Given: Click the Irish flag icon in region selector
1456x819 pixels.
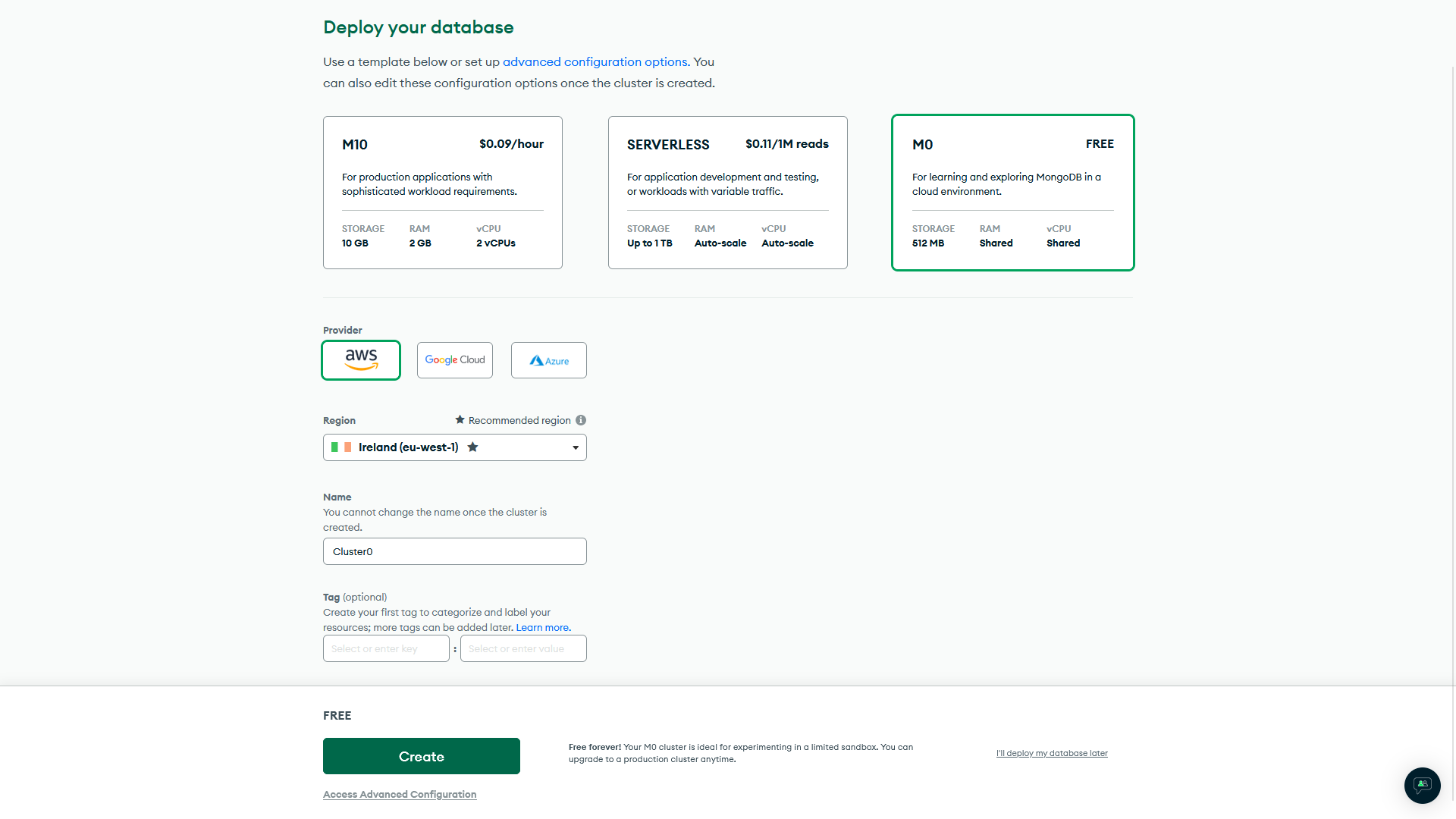Looking at the screenshot, I should (340, 447).
